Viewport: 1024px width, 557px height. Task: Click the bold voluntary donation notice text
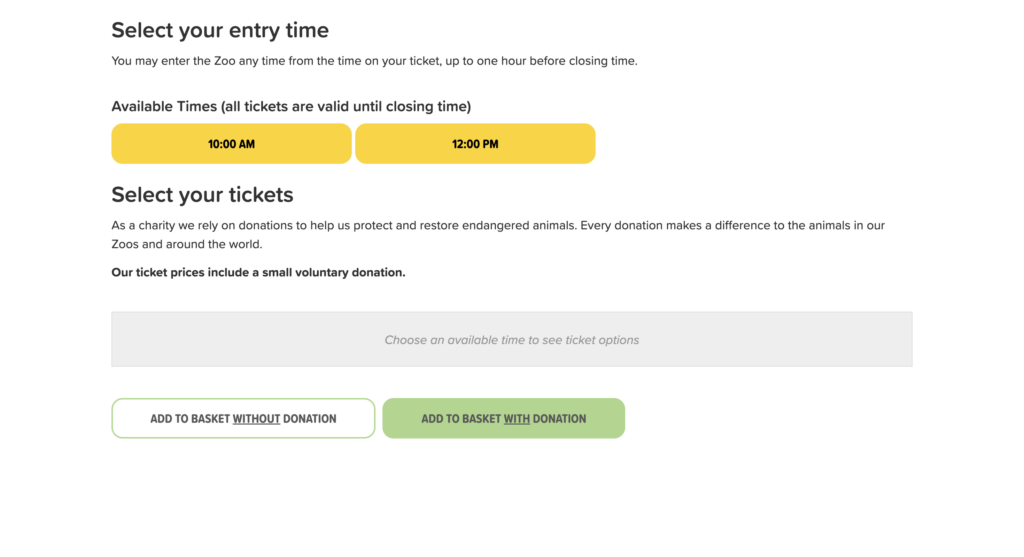(x=258, y=272)
